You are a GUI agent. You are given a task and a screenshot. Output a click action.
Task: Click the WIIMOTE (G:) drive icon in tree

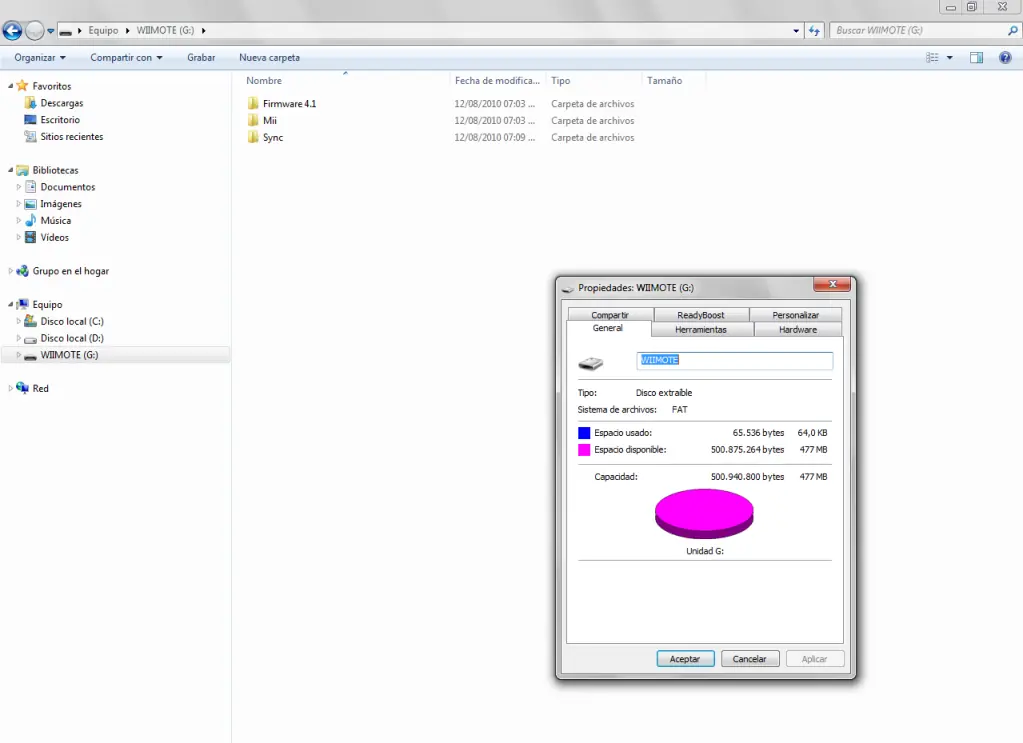pyautogui.click(x=30, y=356)
